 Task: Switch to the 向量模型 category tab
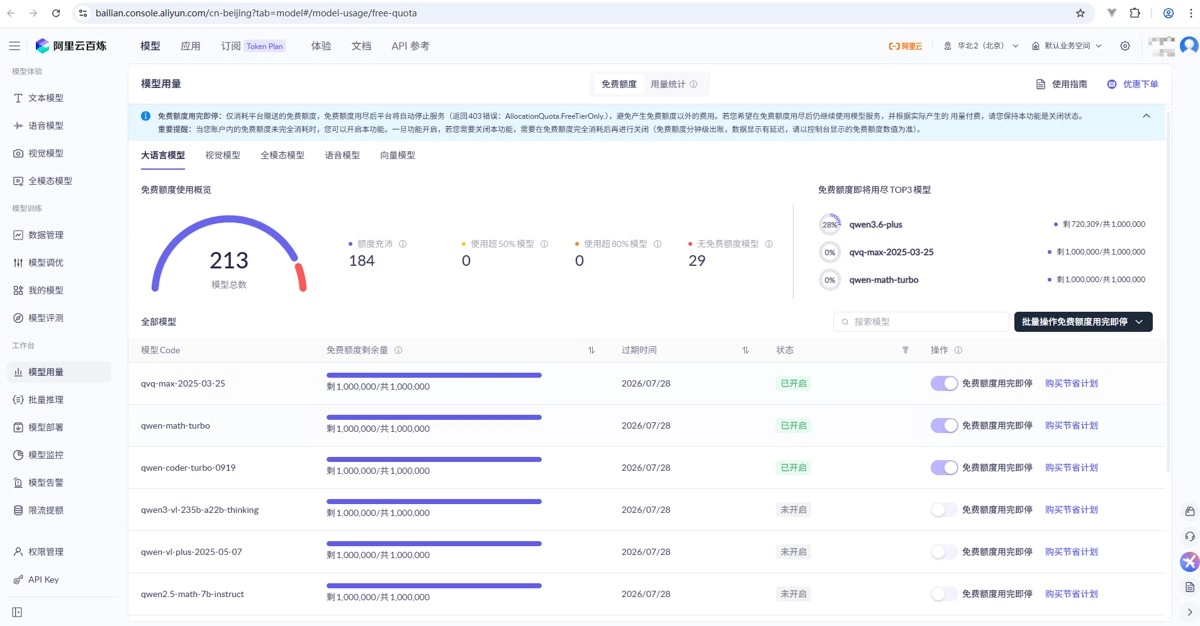tap(397, 155)
